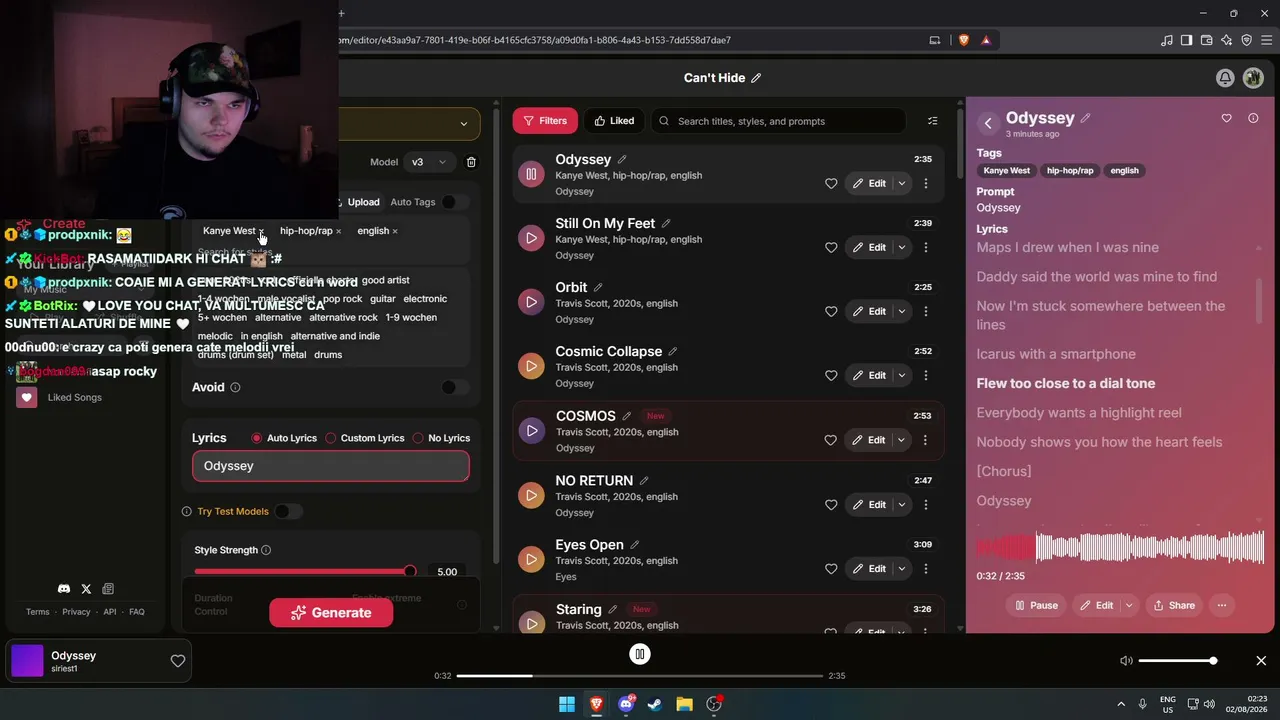
Task: Open the Discord community link icon
Action: coord(64,589)
